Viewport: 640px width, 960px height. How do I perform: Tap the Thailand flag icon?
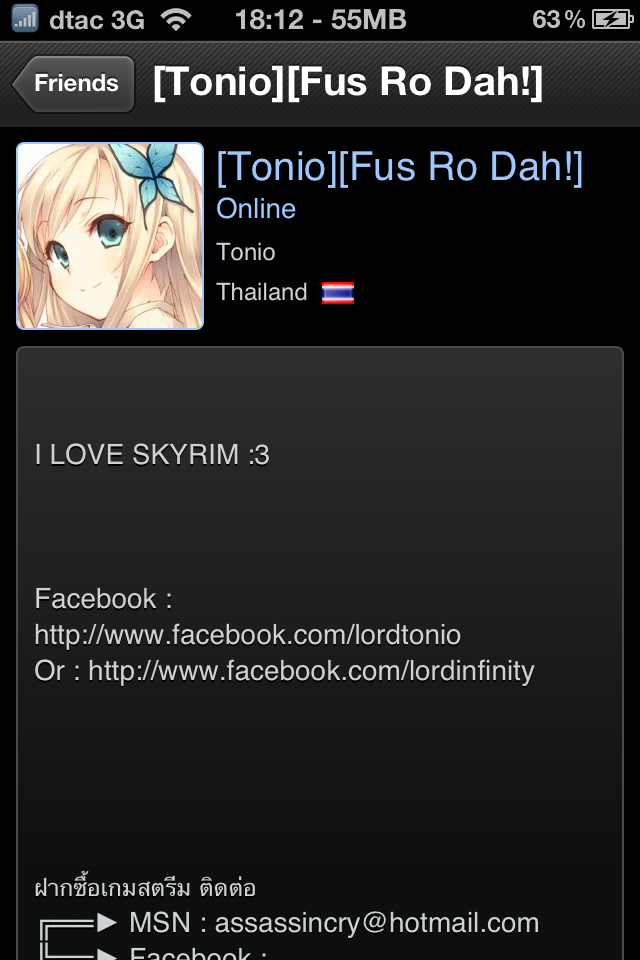tap(338, 293)
